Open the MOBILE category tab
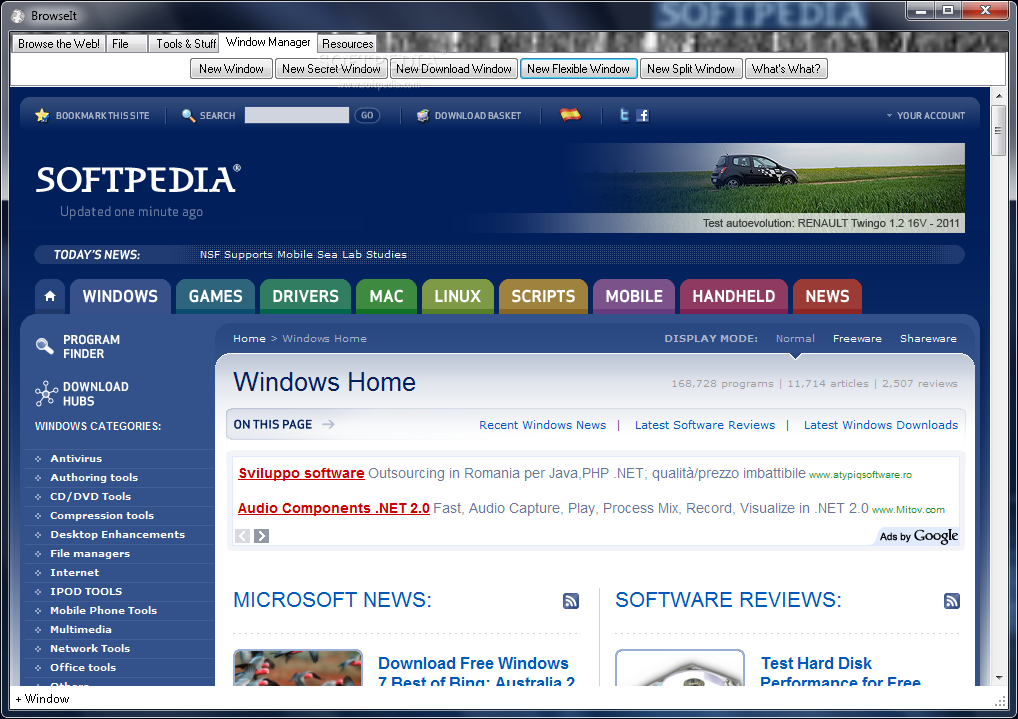This screenshot has width=1018, height=719. 634,296
